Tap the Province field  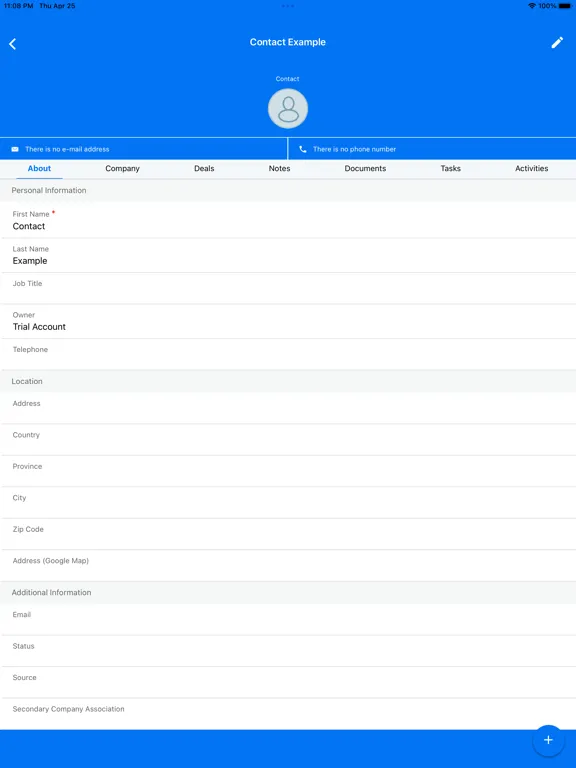pos(288,471)
